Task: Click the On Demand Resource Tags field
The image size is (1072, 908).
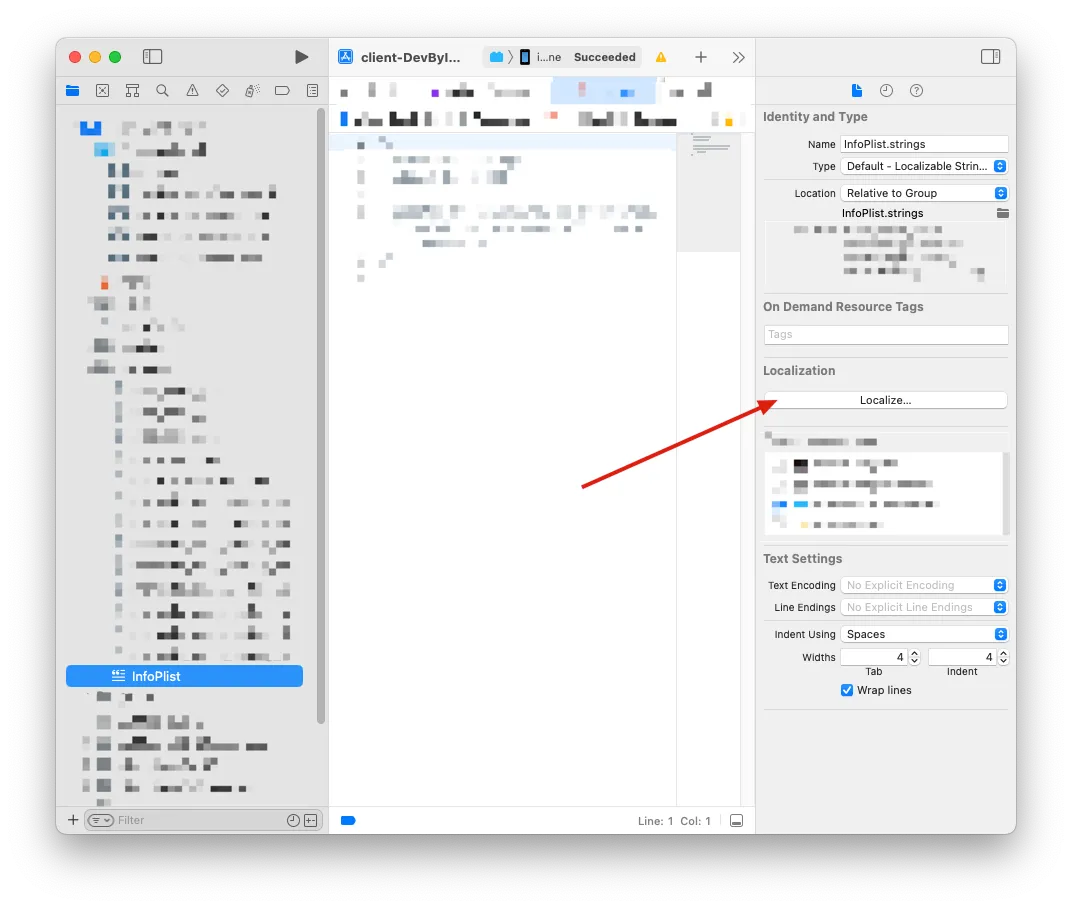Action: click(x=885, y=335)
